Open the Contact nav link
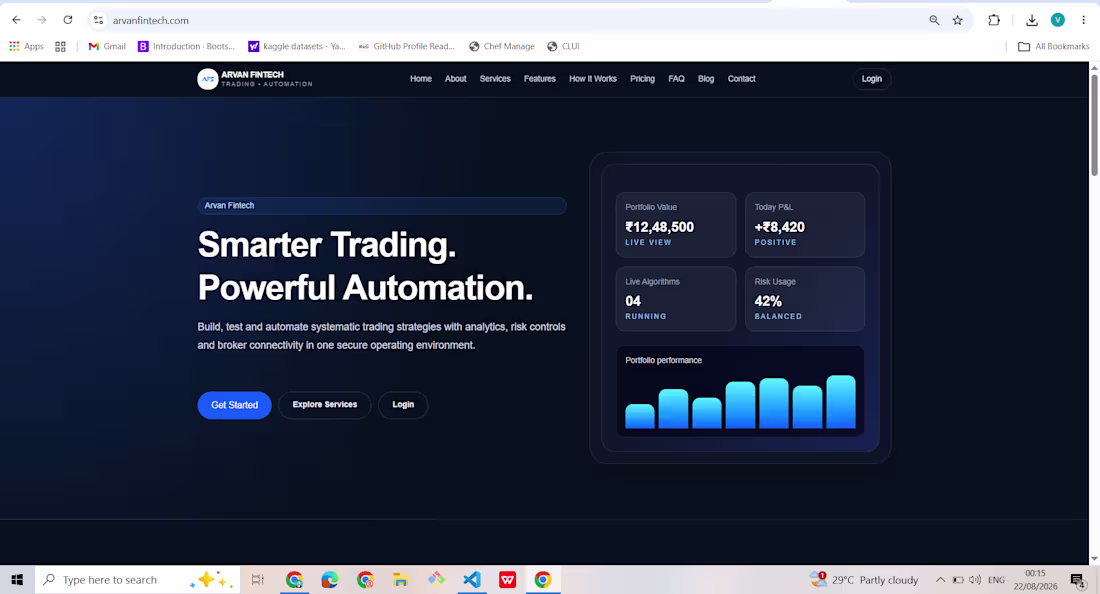The width and height of the screenshot is (1100, 594). [x=742, y=79]
